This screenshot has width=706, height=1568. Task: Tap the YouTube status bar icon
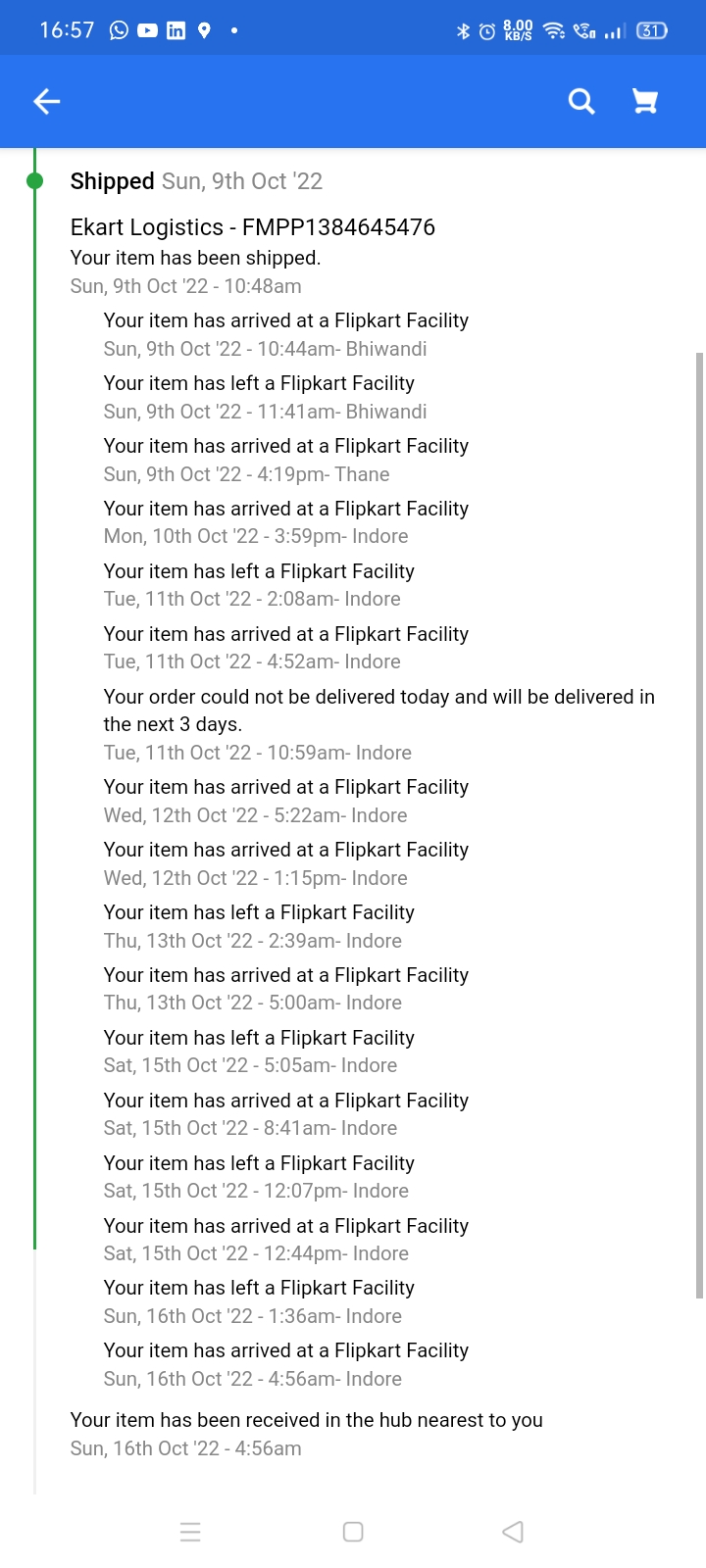tap(147, 30)
